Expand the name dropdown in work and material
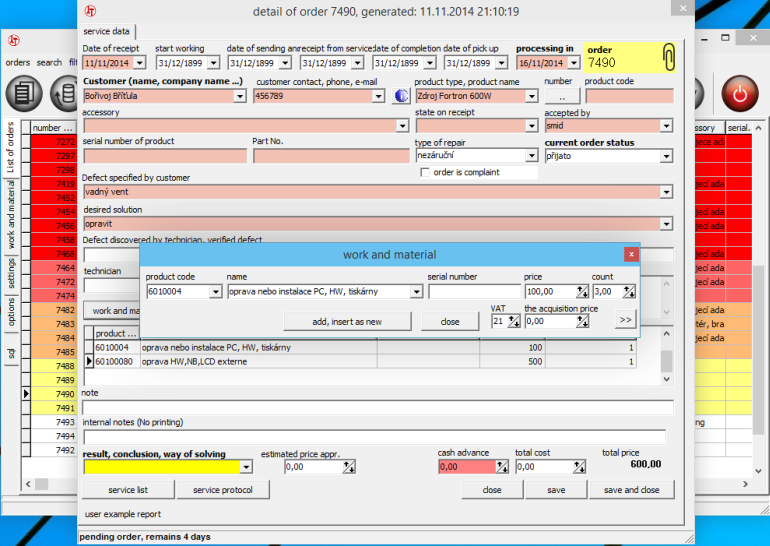 tap(416, 292)
